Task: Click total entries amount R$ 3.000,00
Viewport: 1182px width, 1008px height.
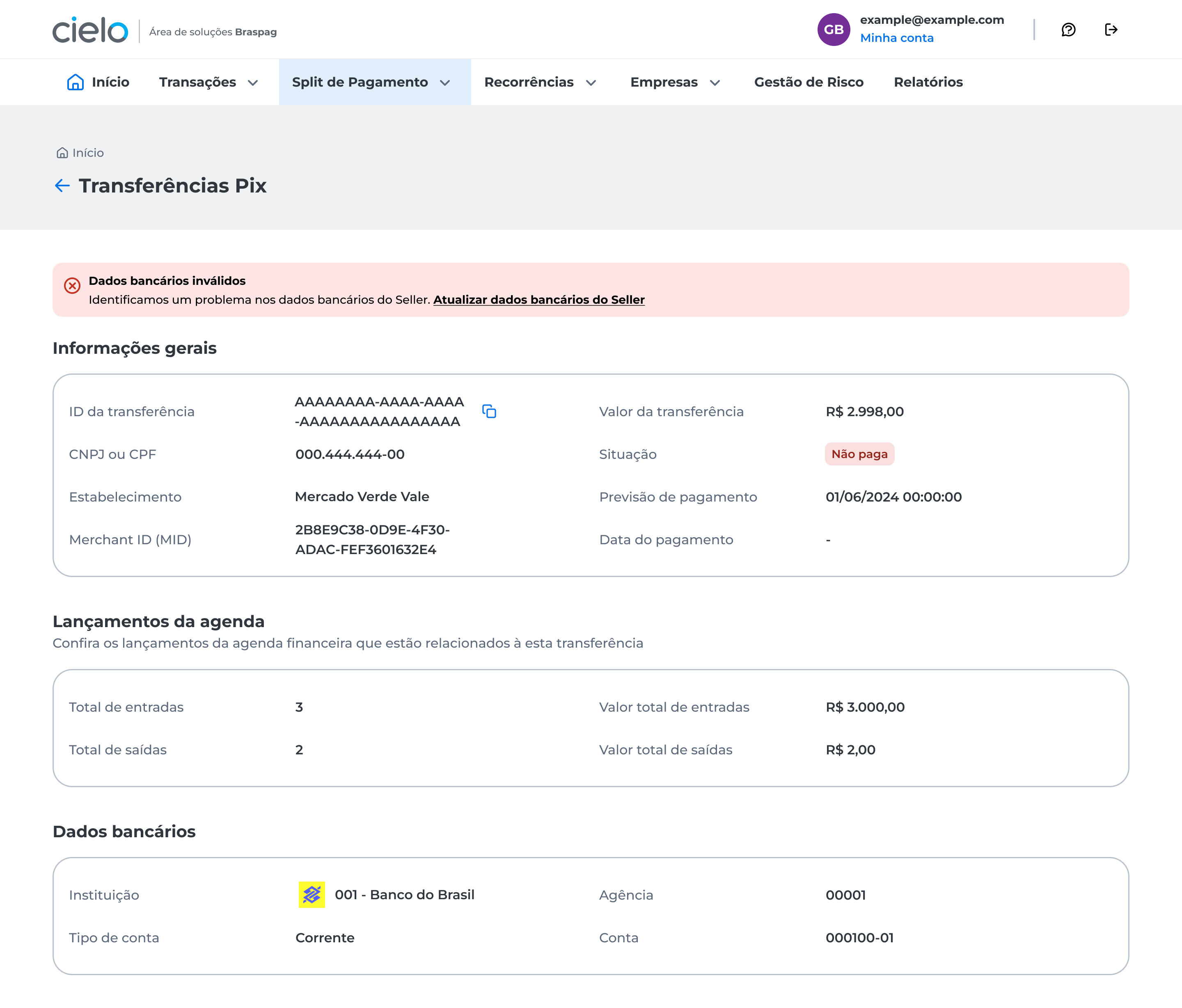Action: pos(866,707)
